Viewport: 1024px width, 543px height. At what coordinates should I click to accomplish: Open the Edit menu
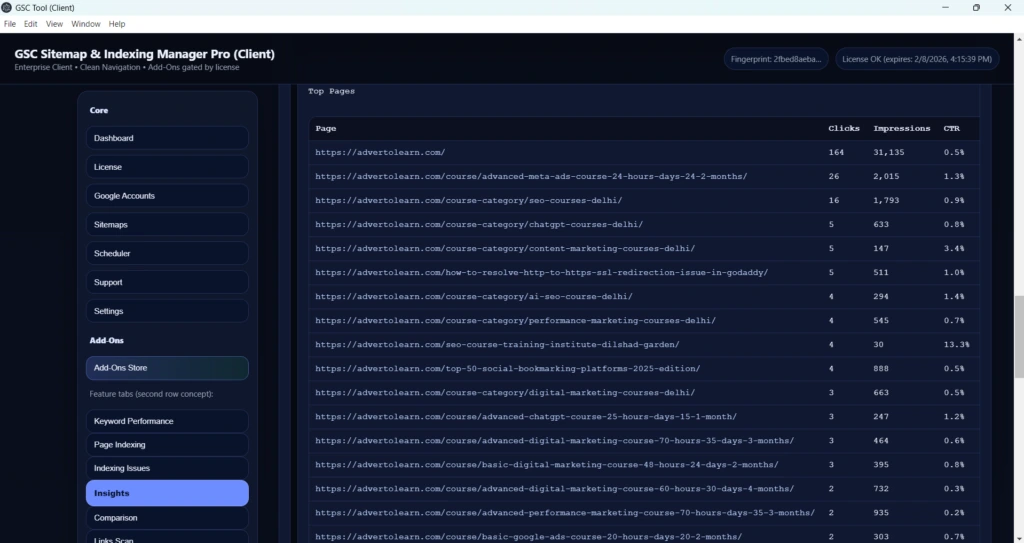pos(31,24)
